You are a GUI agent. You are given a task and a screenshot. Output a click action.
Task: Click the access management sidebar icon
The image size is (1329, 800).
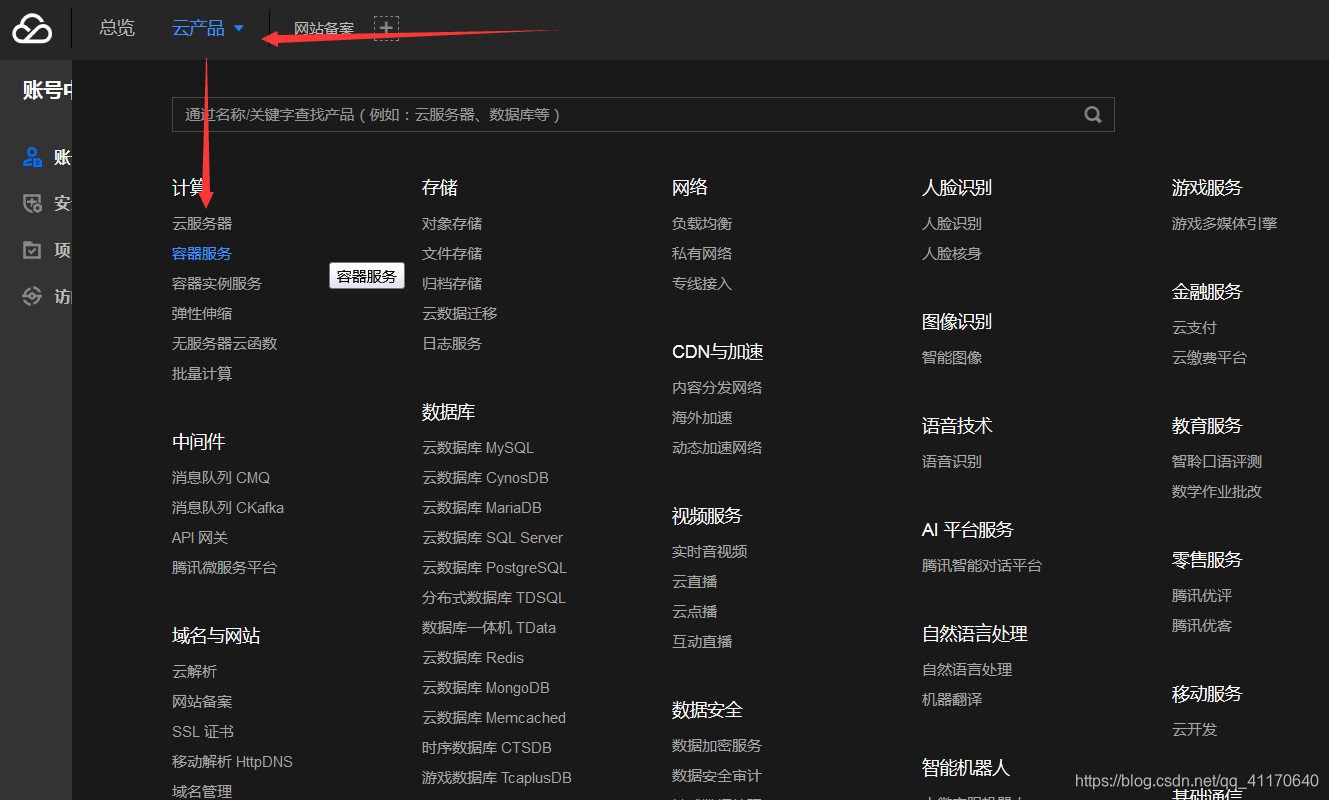click(x=33, y=297)
